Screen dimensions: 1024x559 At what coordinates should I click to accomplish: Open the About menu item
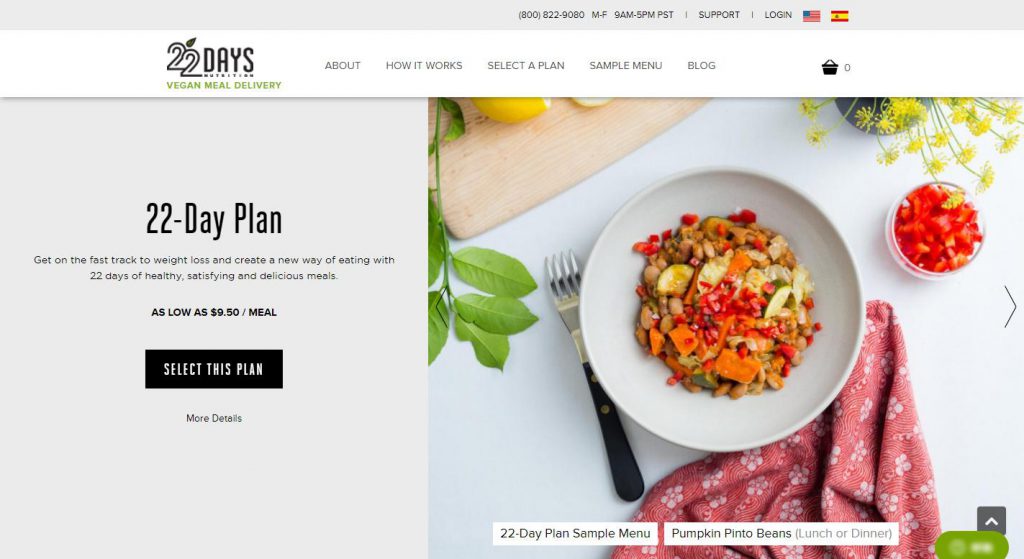[342, 65]
